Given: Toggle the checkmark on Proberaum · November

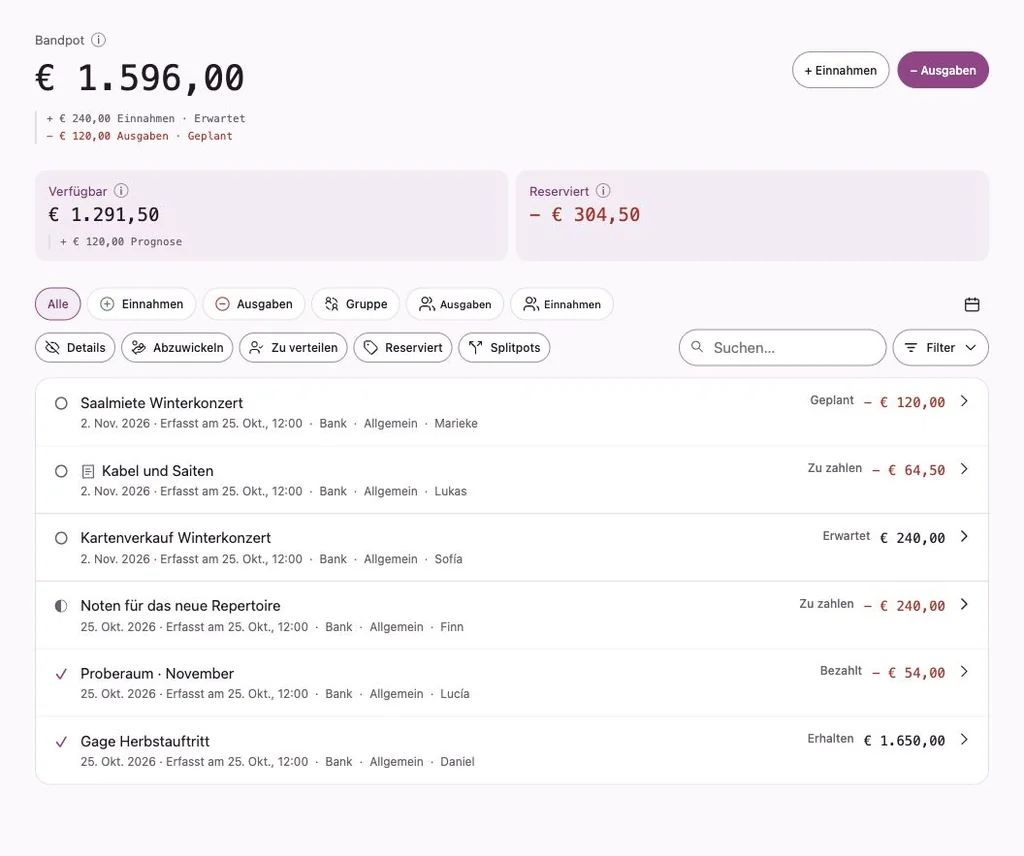Looking at the screenshot, I should [x=61, y=674].
